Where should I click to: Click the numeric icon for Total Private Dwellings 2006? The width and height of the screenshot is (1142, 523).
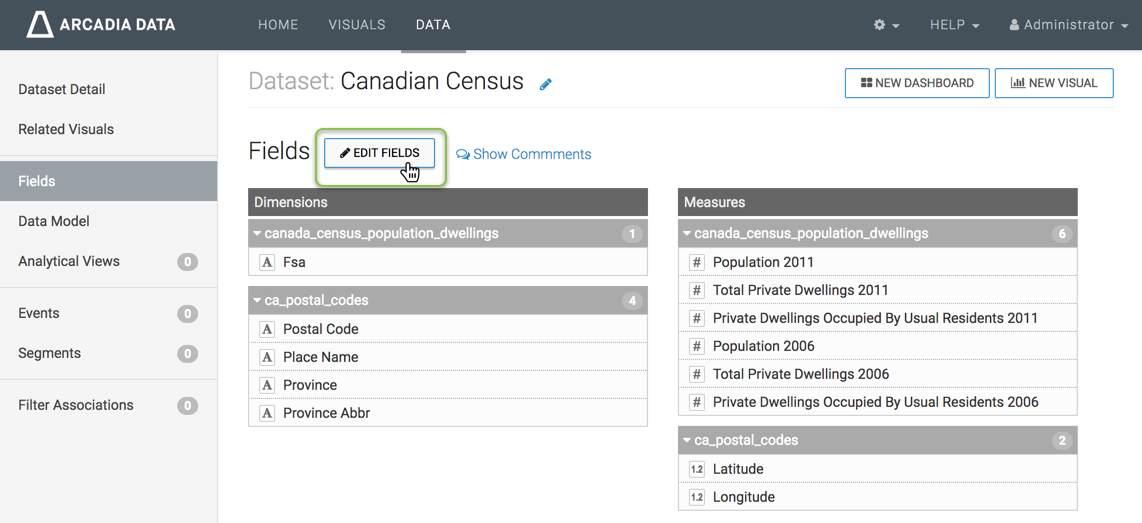[697, 374]
